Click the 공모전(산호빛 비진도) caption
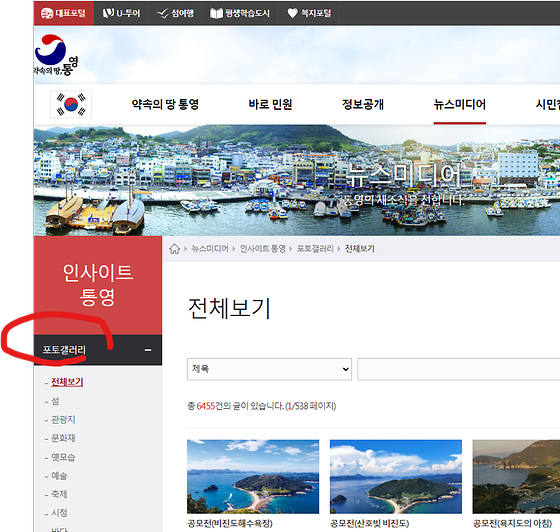Image resolution: width=560 pixels, height=532 pixels. tap(370, 524)
